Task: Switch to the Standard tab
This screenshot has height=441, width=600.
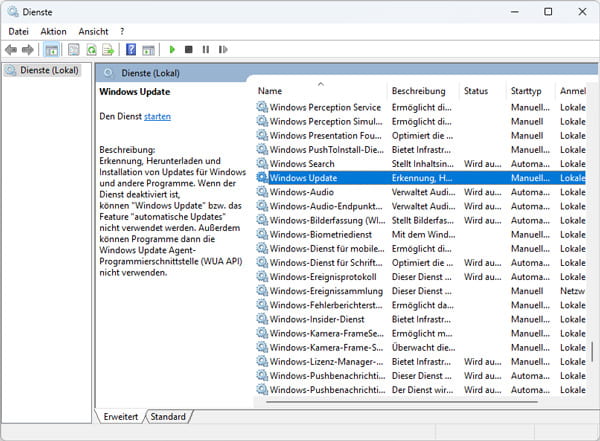Action: pos(168,416)
